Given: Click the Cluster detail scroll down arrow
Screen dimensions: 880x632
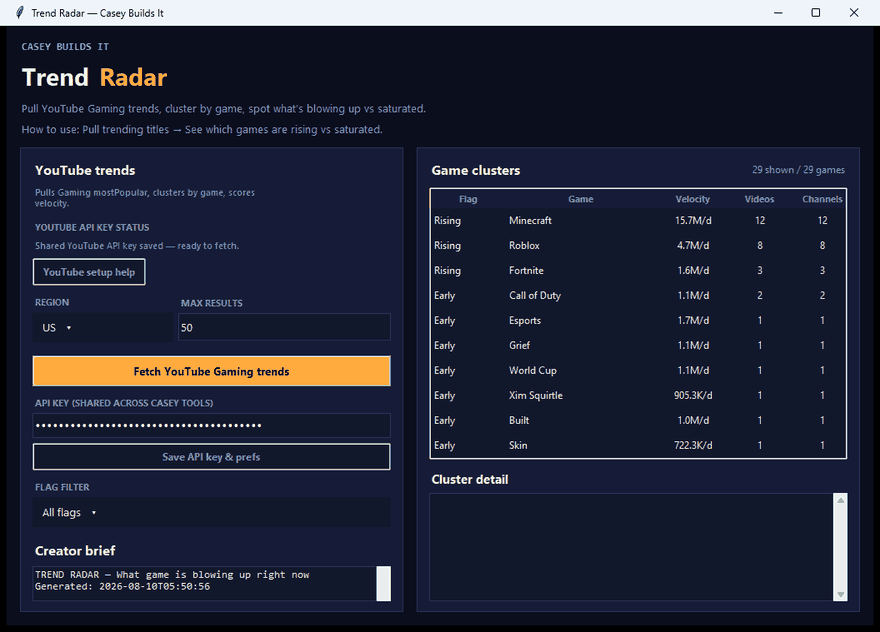Looking at the screenshot, I should tap(840, 594).
